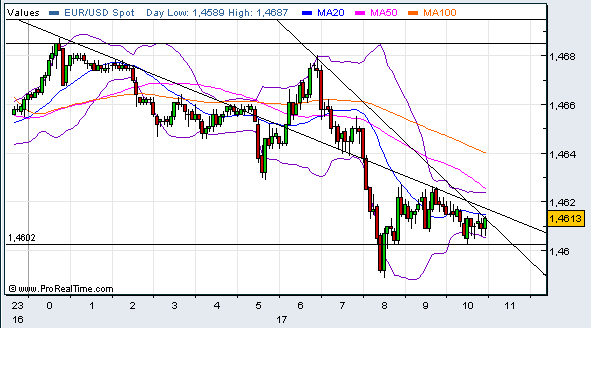This screenshot has height=384, width=591.
Task: Click the 1,46 price axis label
Action: (x=560, y=251)
